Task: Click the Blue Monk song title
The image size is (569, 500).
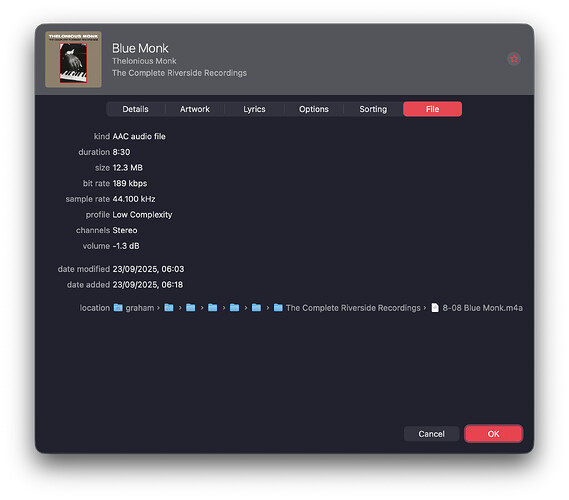Action: coord(140,48)
